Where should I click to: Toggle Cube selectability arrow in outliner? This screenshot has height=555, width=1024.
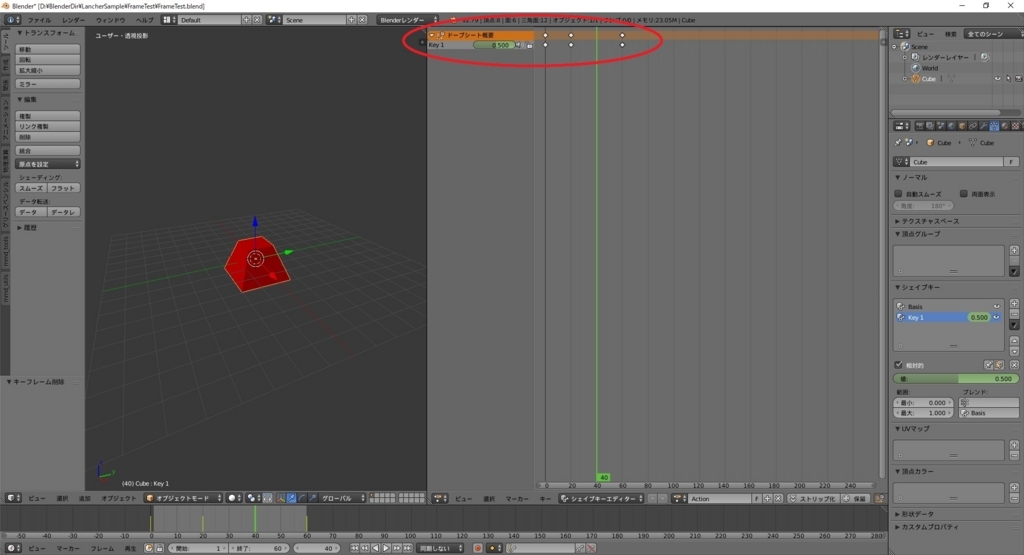(1008, 78)
